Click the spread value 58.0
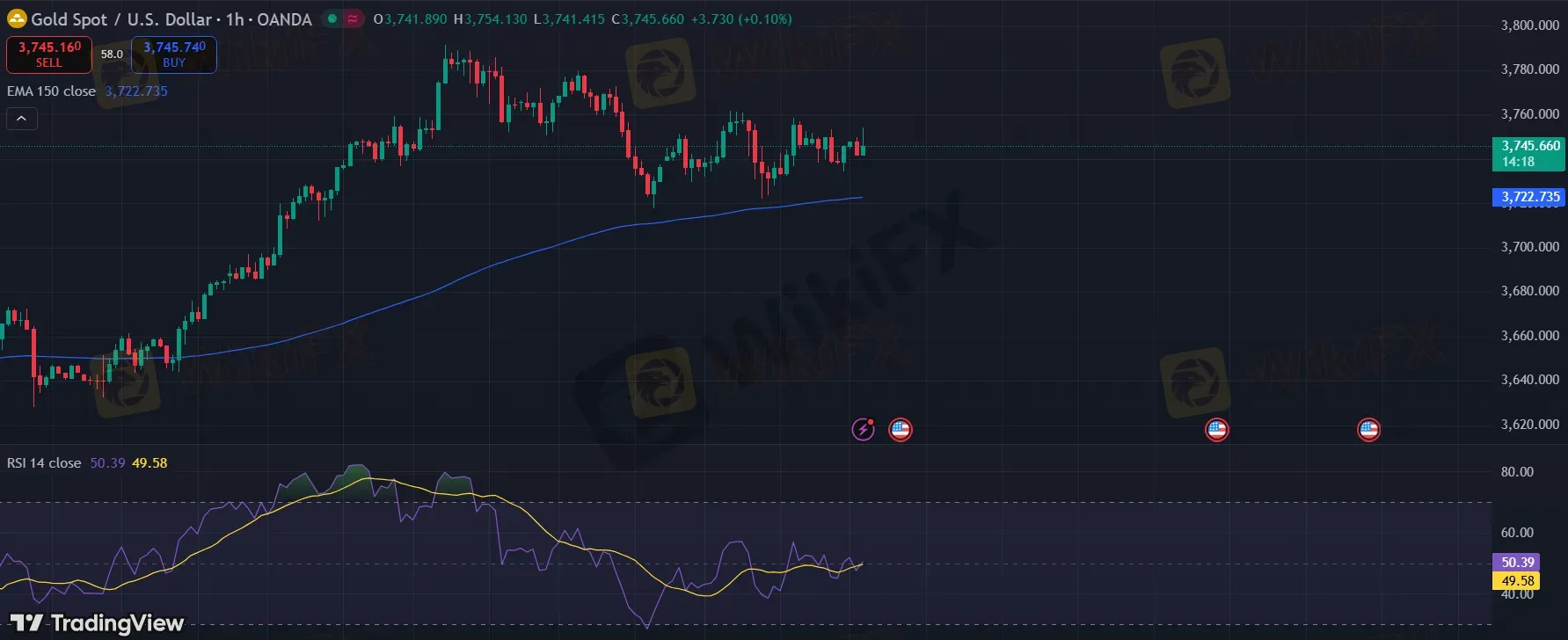 pos(112,55)
